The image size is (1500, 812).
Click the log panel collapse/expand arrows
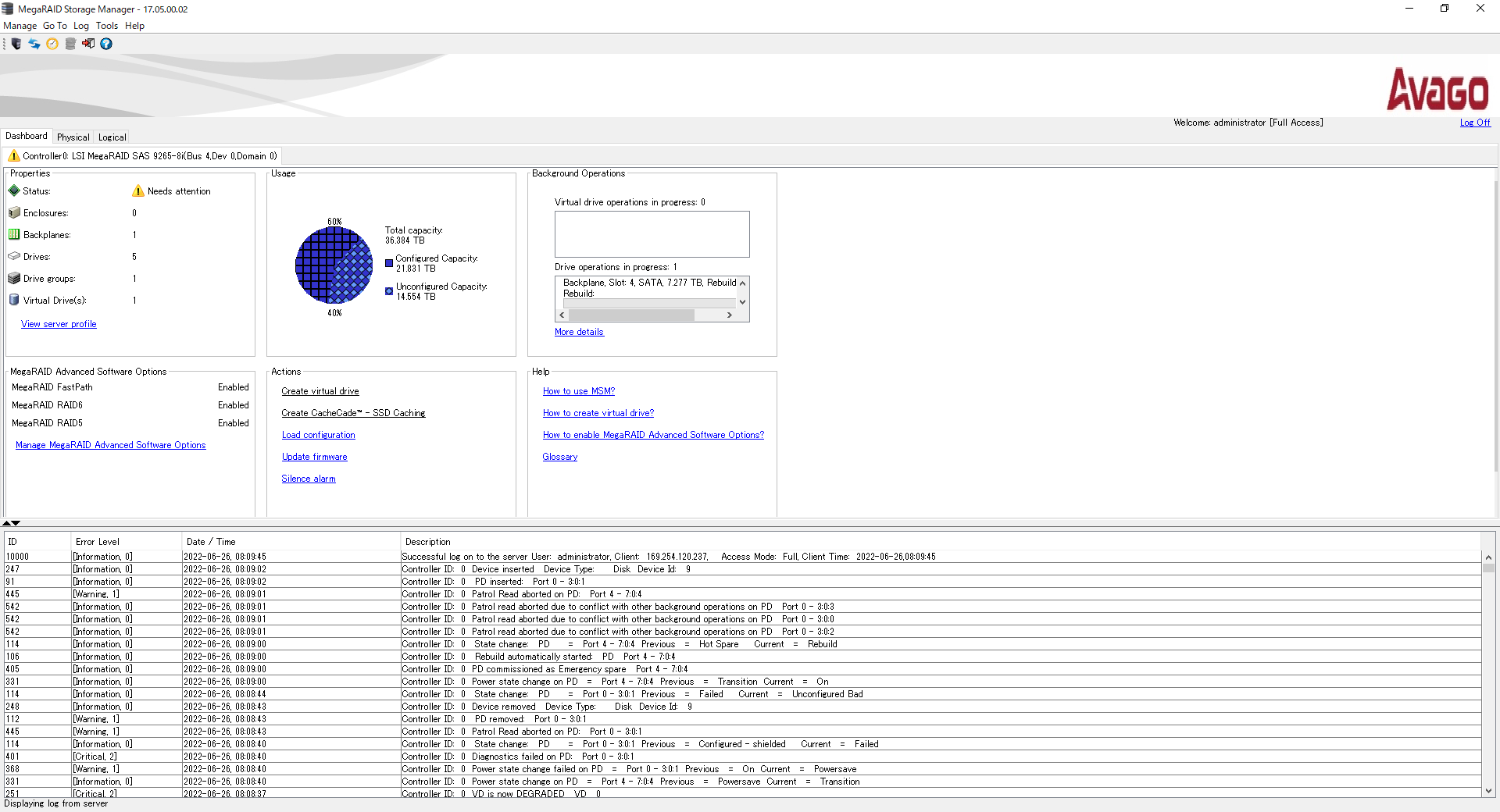(x=11, y=523)
